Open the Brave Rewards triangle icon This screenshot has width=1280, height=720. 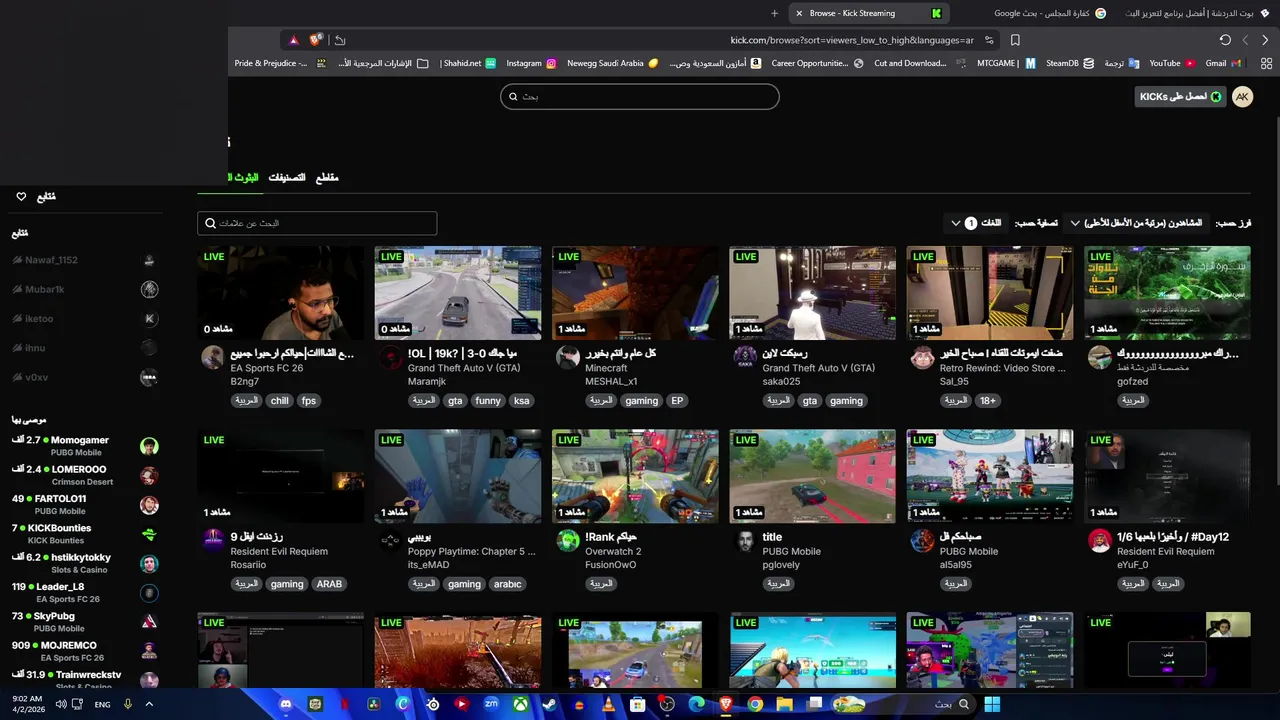click(x=293, y=40)
